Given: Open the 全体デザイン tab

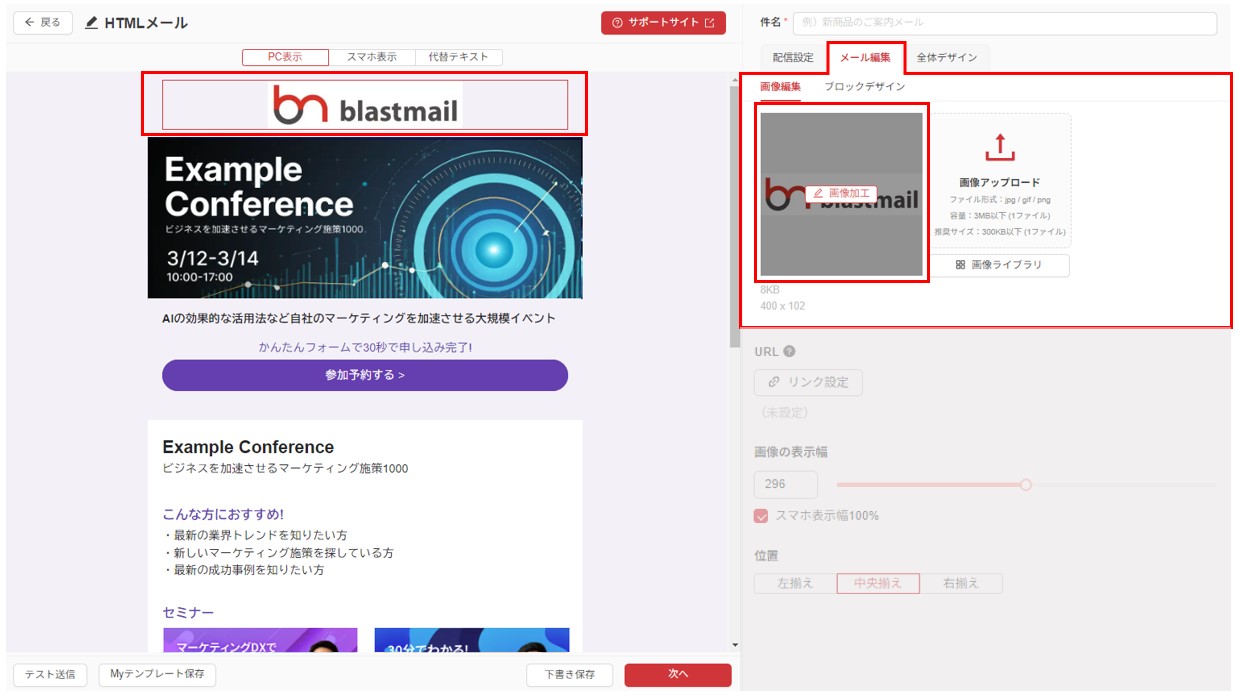Looking at the screenshot, I should point(947,57).
